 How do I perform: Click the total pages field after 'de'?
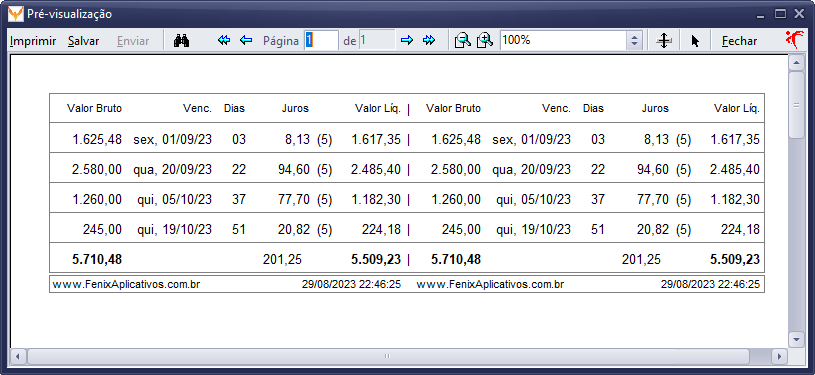377,41
